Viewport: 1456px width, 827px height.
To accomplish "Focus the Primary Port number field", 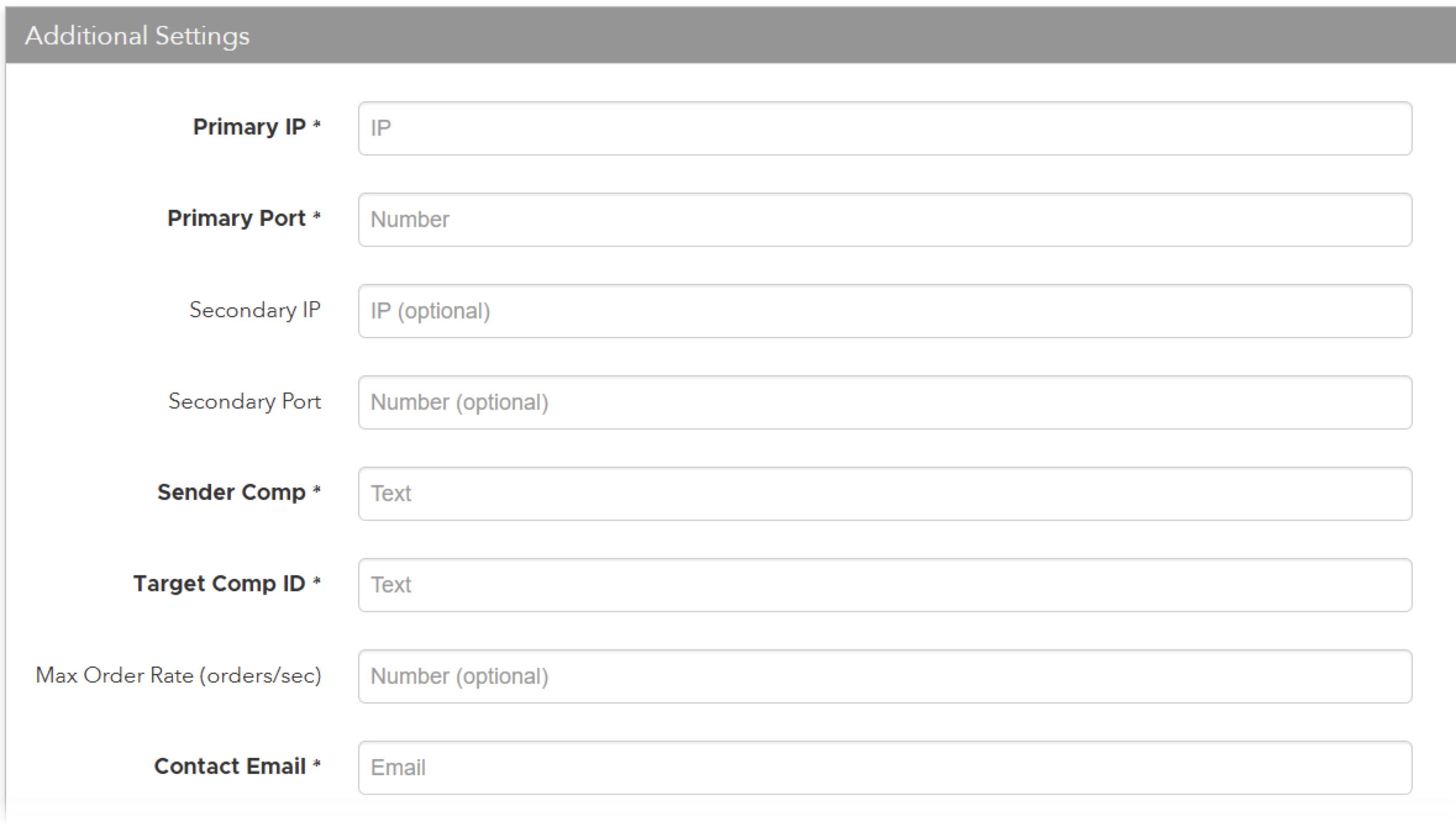I will click(x=884, y=220).
